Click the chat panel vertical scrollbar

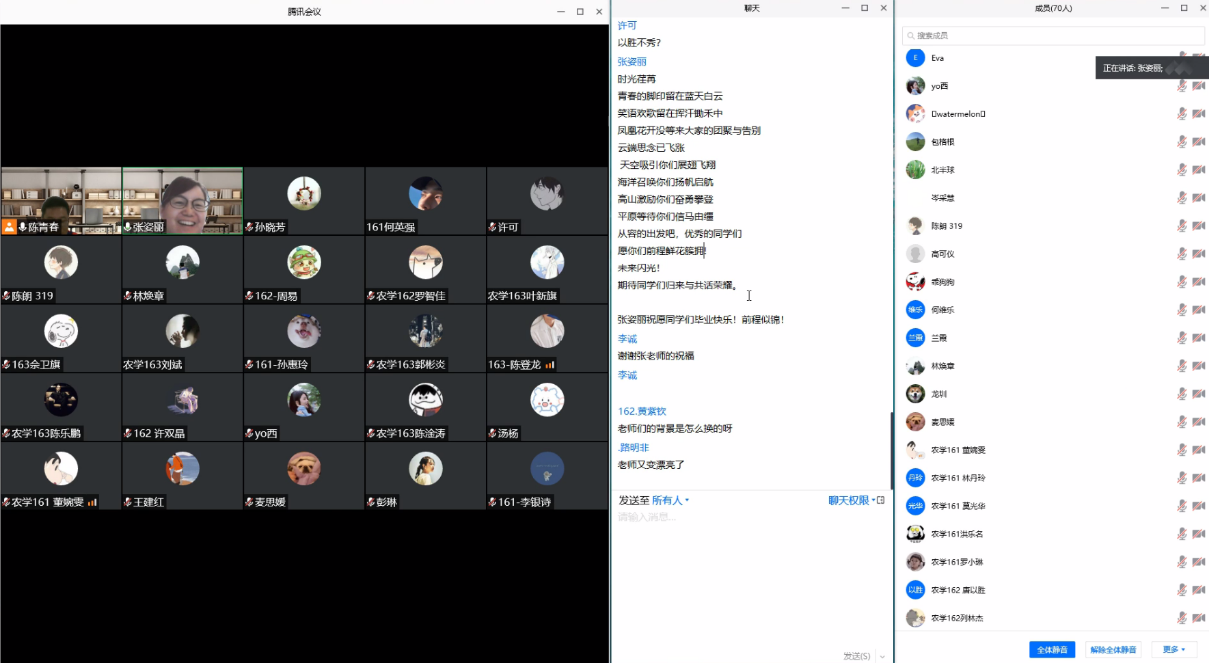(x=891, y=450)
